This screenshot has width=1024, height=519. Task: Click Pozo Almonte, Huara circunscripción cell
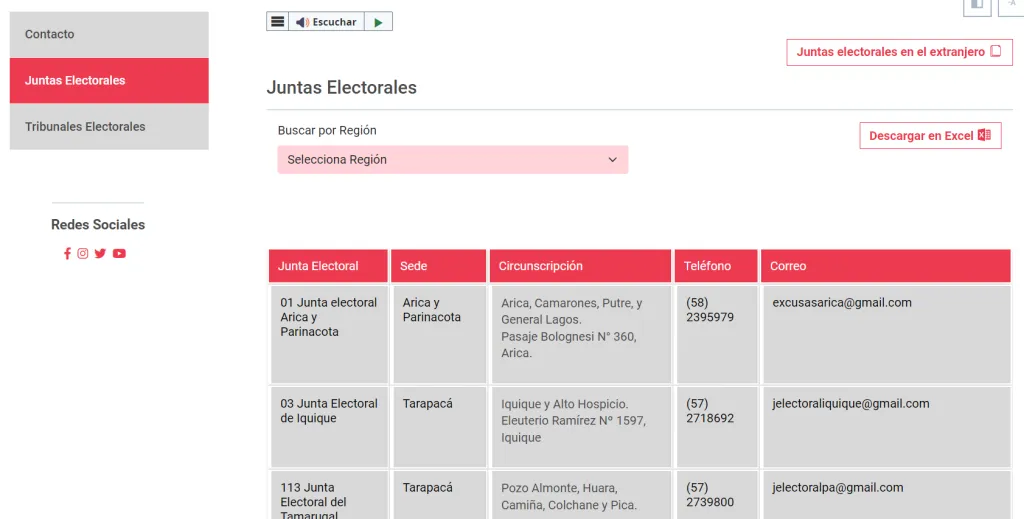point(581,495)
